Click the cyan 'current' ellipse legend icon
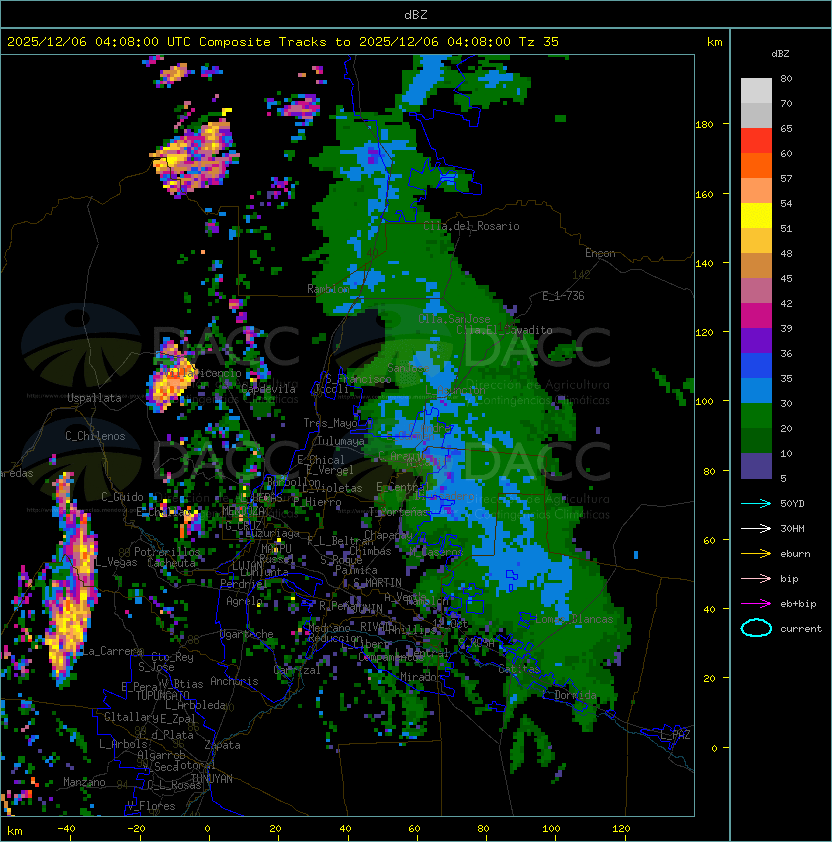The width and height of the screenshot is (832, 842). coord(756,628)
